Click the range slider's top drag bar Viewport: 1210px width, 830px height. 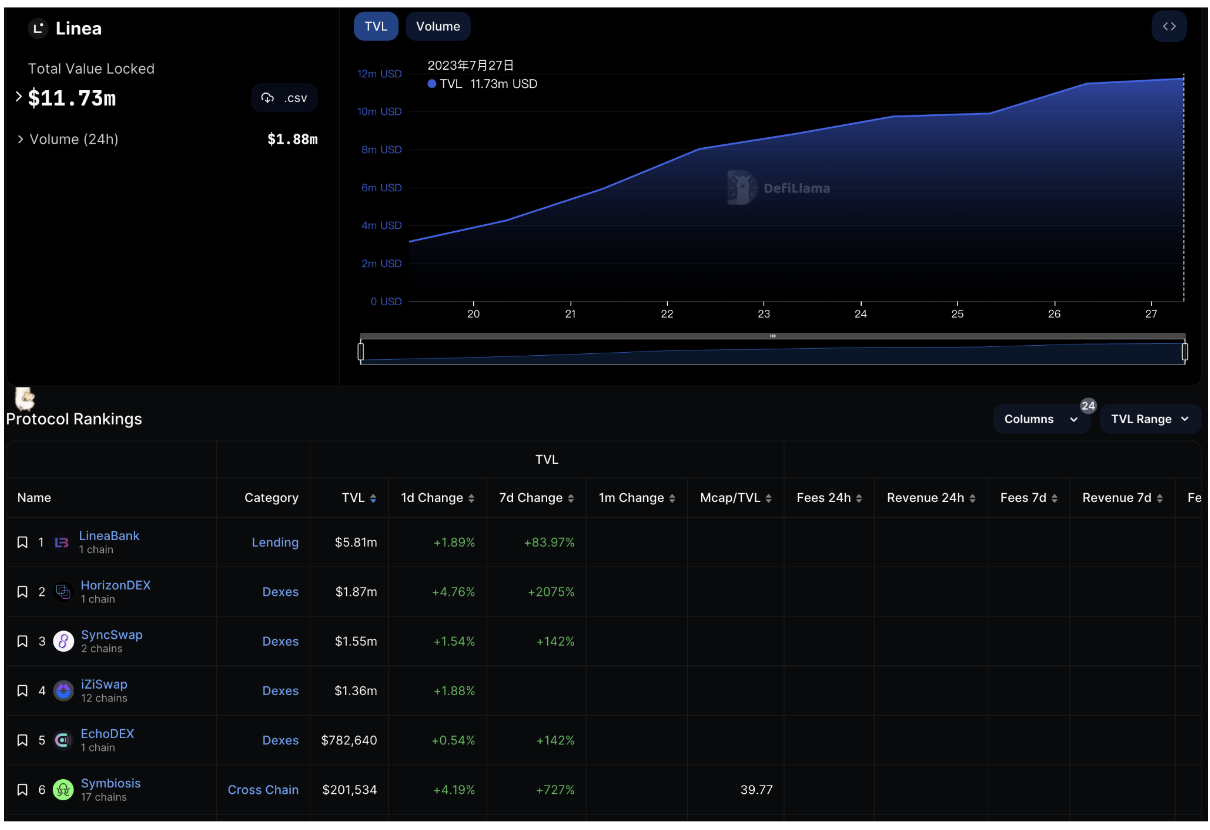773,336
